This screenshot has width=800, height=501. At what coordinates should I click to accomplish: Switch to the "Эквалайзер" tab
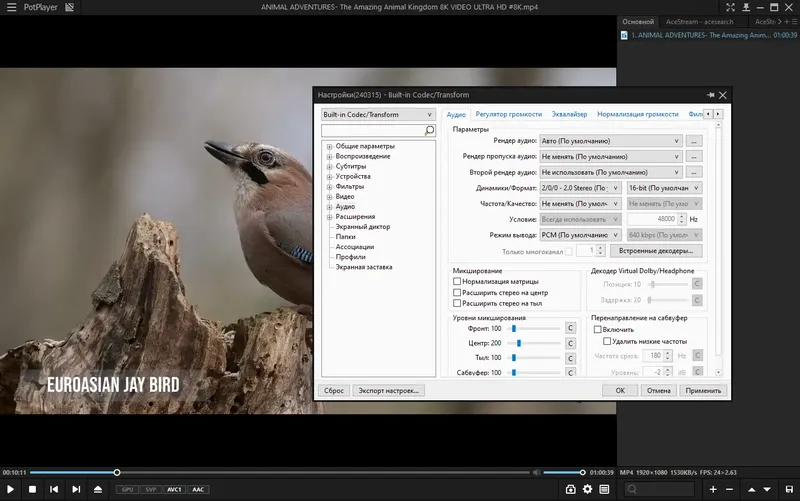click(570, 115)
